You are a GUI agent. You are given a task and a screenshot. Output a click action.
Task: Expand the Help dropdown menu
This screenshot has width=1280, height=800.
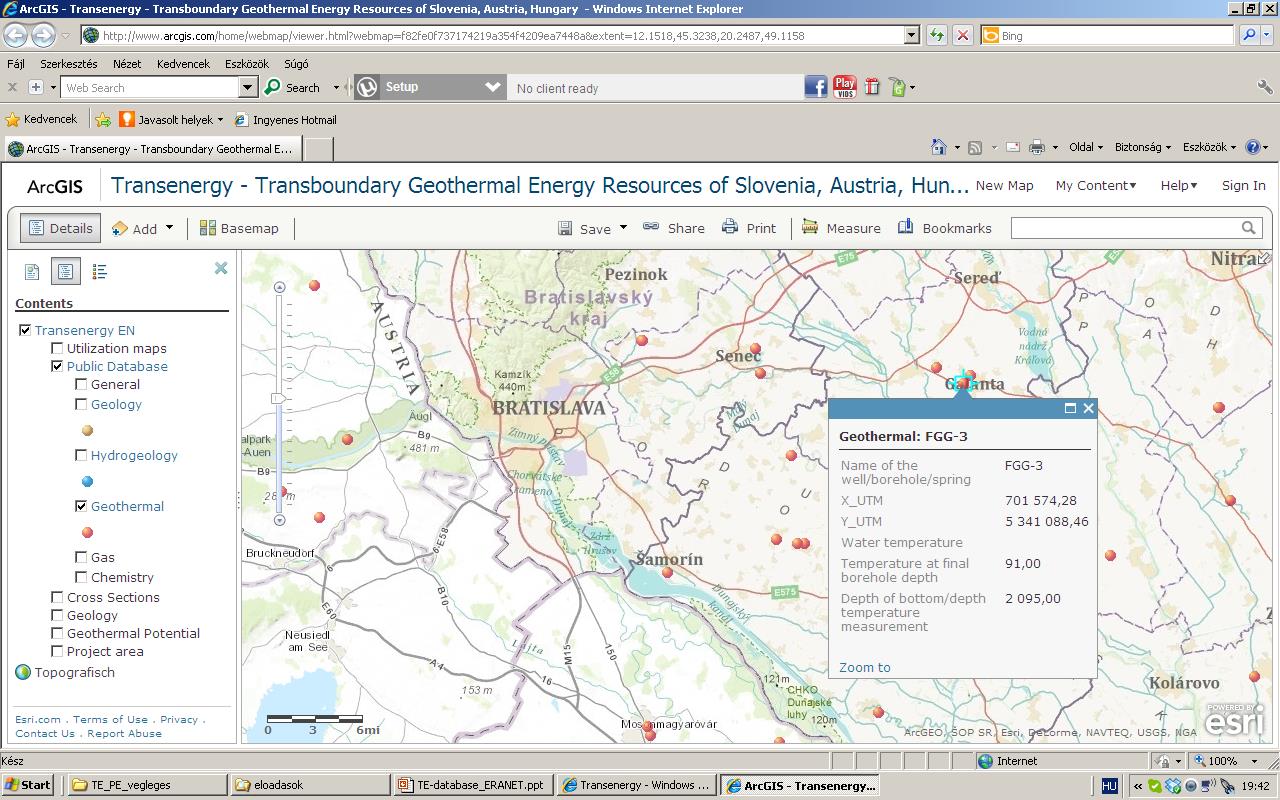(x=1179, y=185)
